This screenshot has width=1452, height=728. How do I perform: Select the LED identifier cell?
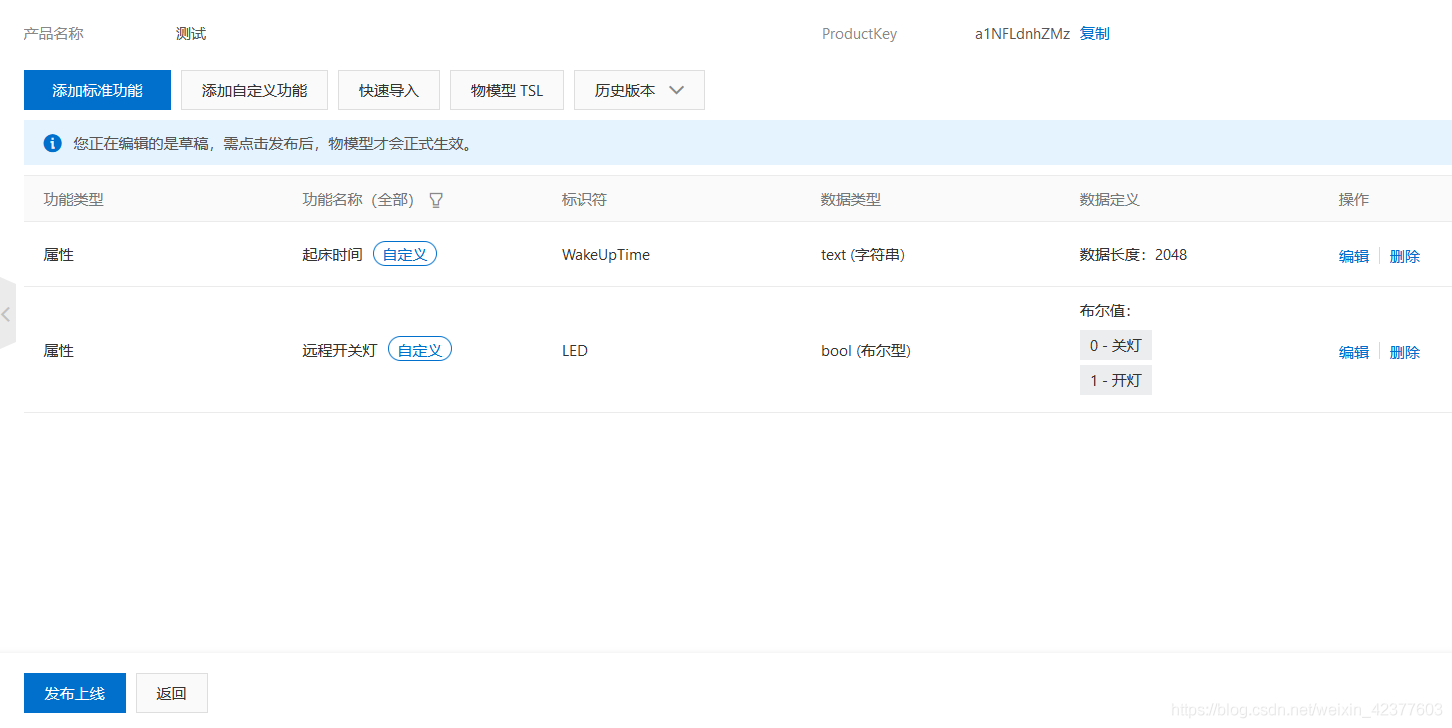coord(575,351)
